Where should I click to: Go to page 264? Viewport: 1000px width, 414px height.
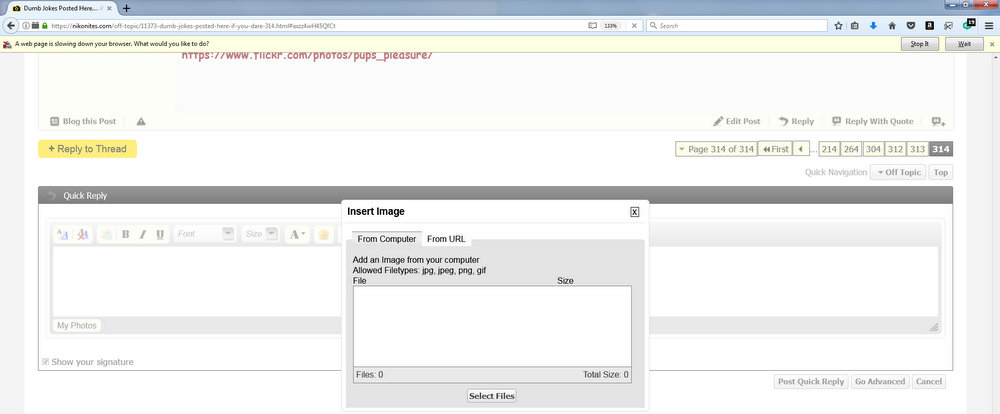[x=851, y=149]
